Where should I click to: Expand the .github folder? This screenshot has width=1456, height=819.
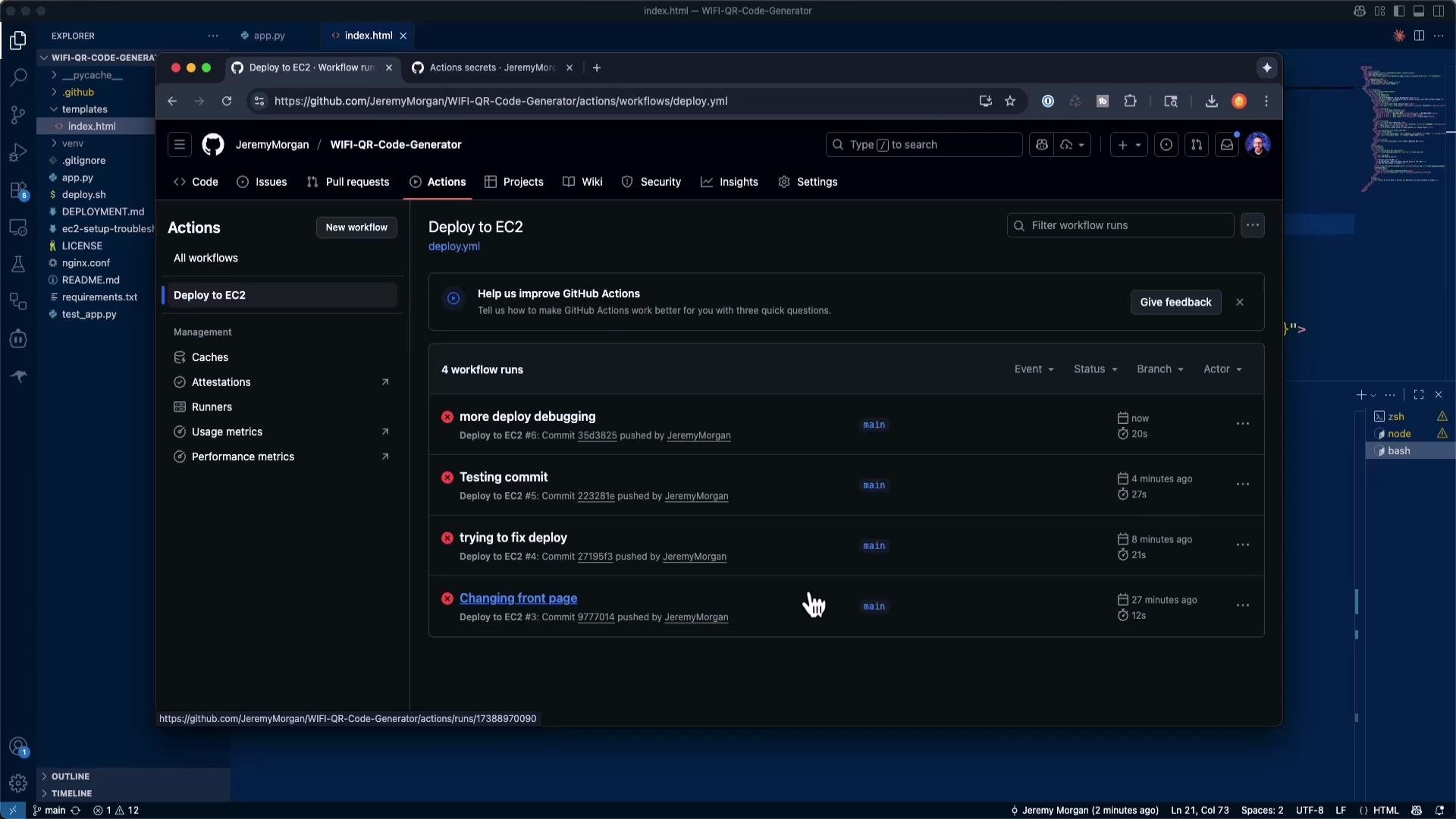tap(78, 92)
